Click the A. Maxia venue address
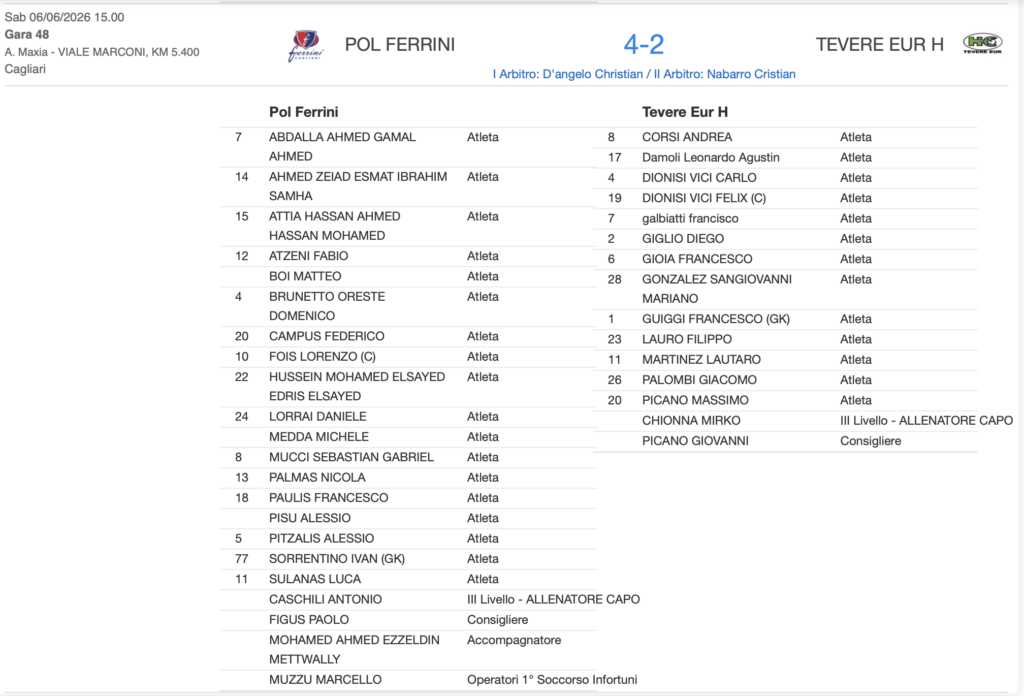The image size is (1024, 696). point(102,52)
